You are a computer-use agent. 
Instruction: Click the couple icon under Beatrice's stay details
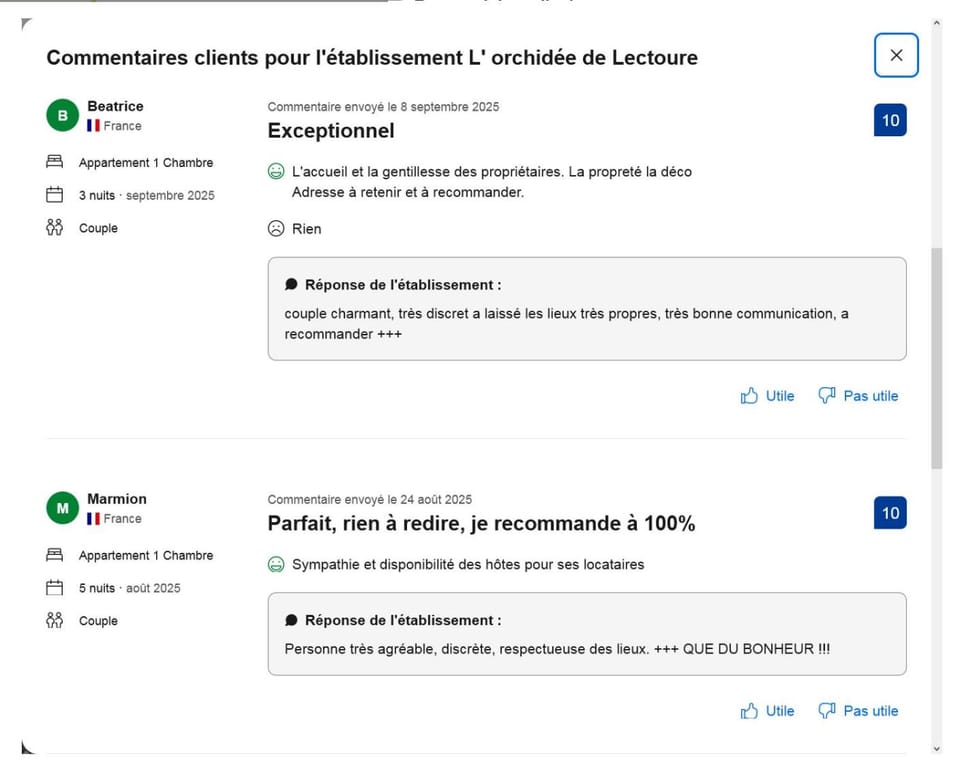click(54, 228)
